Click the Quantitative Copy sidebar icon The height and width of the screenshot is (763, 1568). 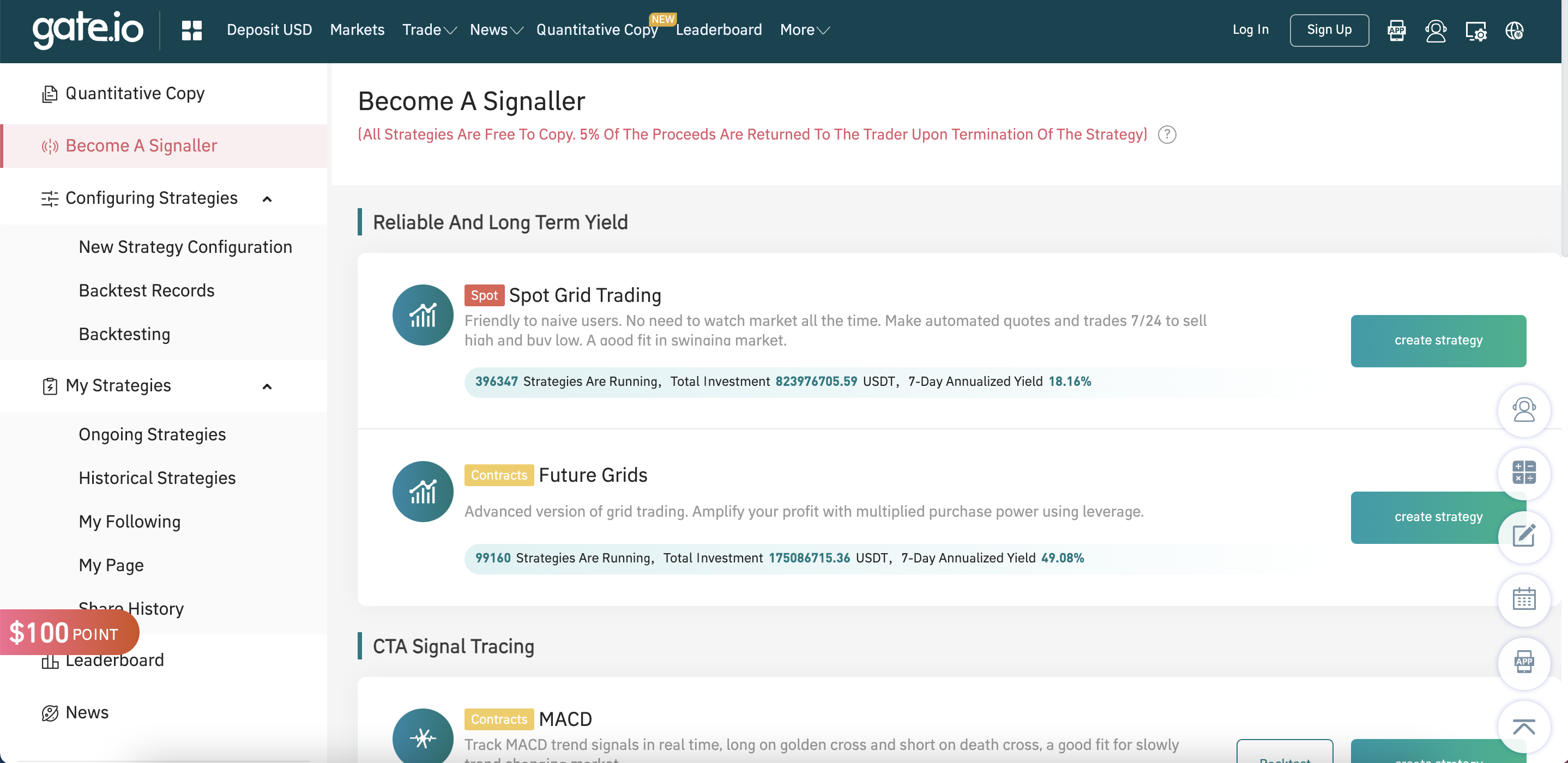click(49, 94)
